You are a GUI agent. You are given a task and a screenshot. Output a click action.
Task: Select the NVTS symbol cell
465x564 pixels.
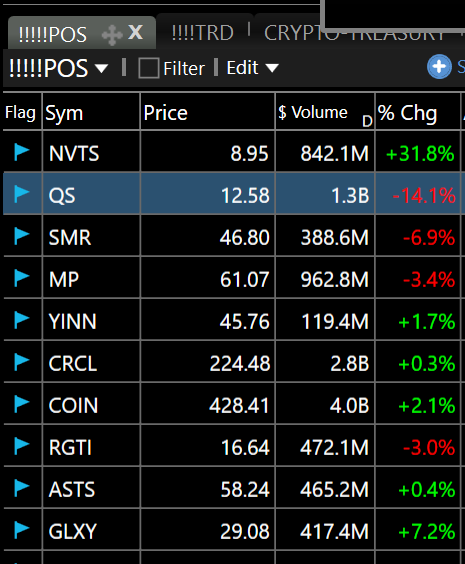pyautogui.click(x=91, y=151)
